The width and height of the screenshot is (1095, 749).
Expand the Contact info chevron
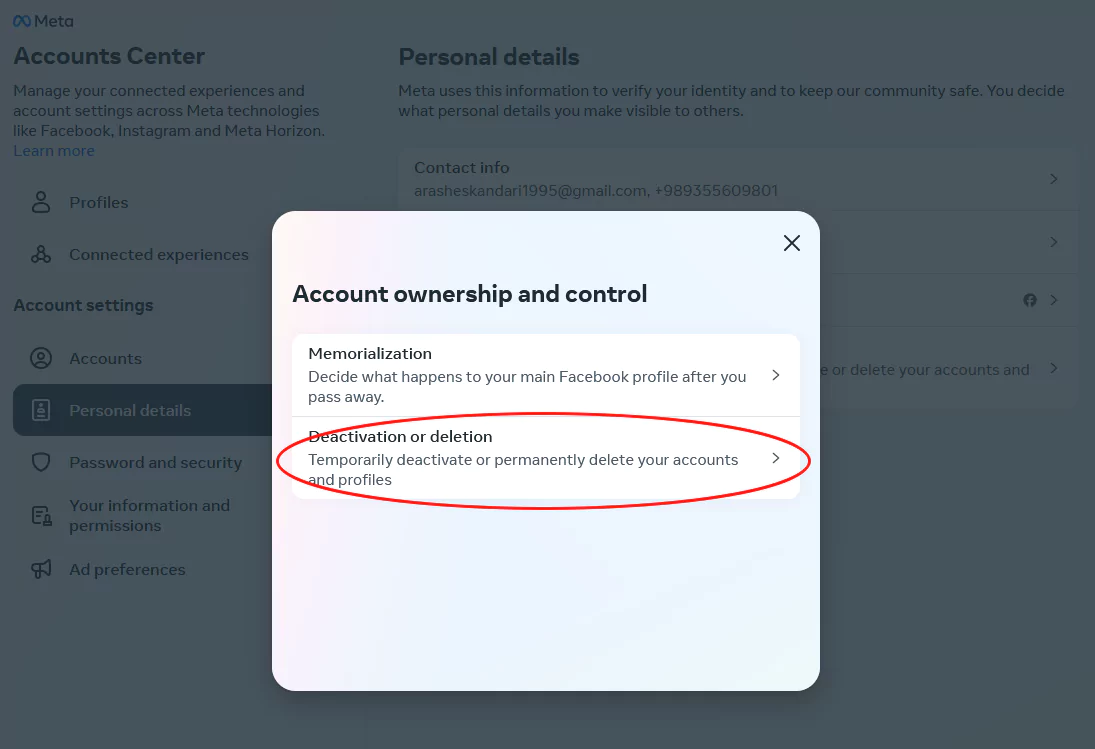(1054, 179)
